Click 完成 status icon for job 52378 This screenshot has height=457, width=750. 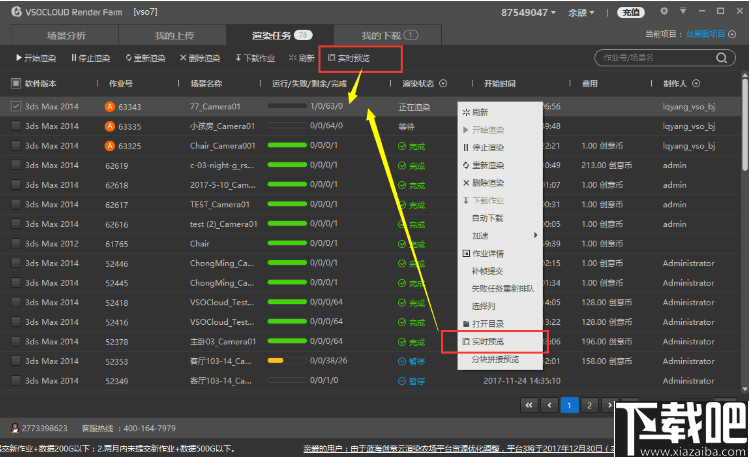point(402,342)
